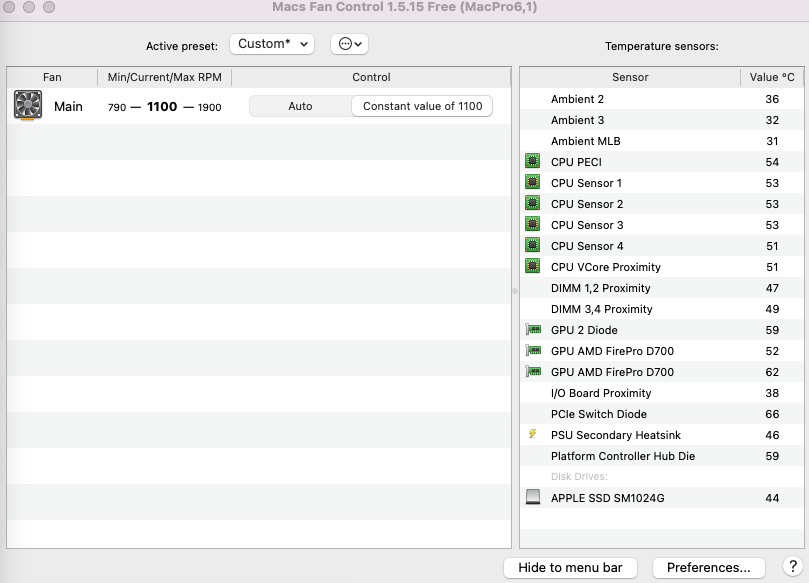Select the Ambient MLB sensor row
The height and width of the screenshot is (583, 809).
point(662,141)
